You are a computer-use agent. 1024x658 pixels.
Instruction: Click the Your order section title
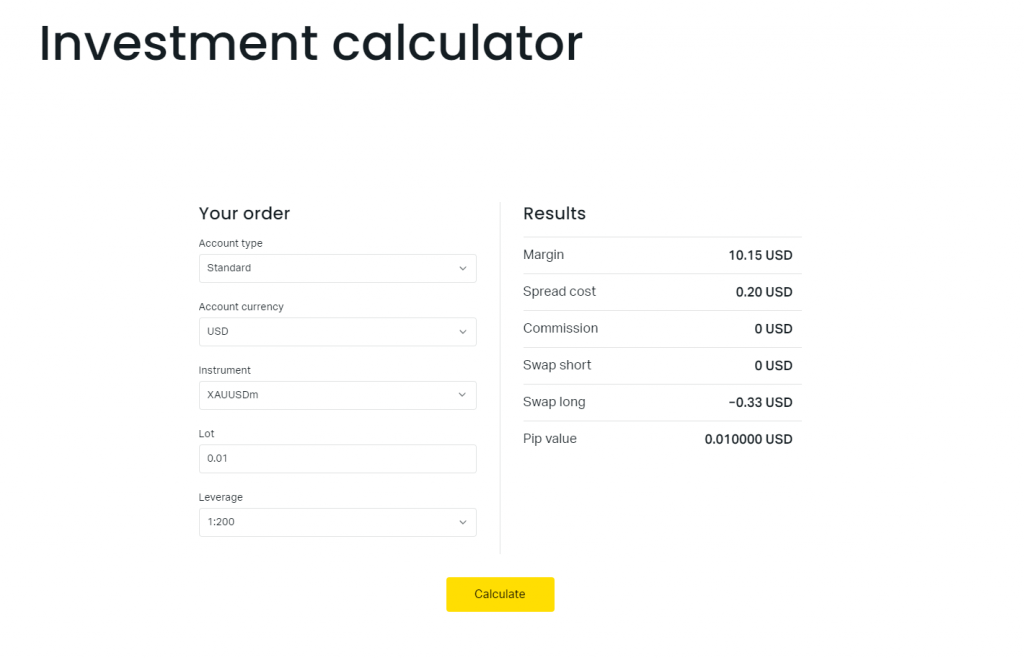[x=244, y=213]
